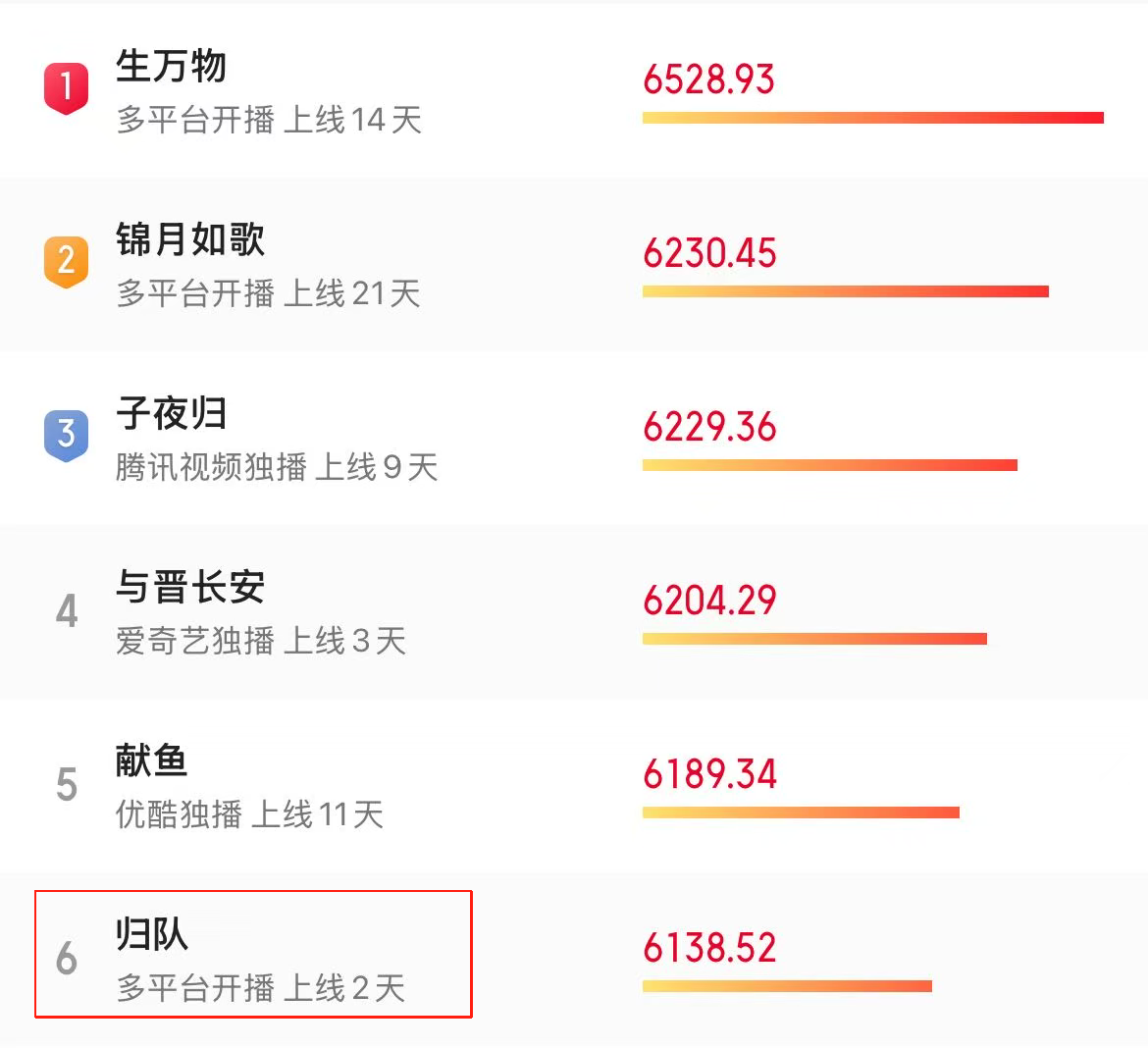Image resolution: width=1148 pixels, height=1048 pixels.
Task: Click subtitle 优酷独播 上线11天
Action: point(249,814)
